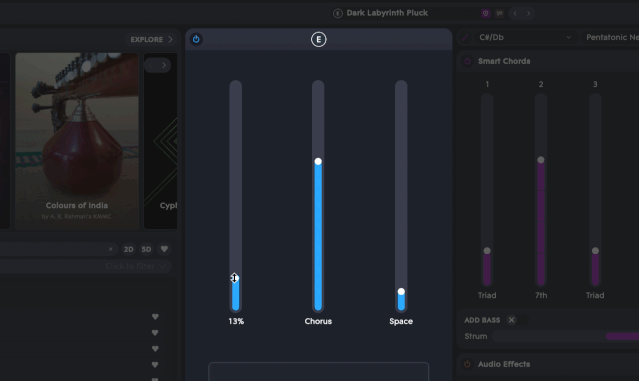Screen dimensions: 639x381
Task: Toggle the Smart Chords power button
Action: coord(467,61)
